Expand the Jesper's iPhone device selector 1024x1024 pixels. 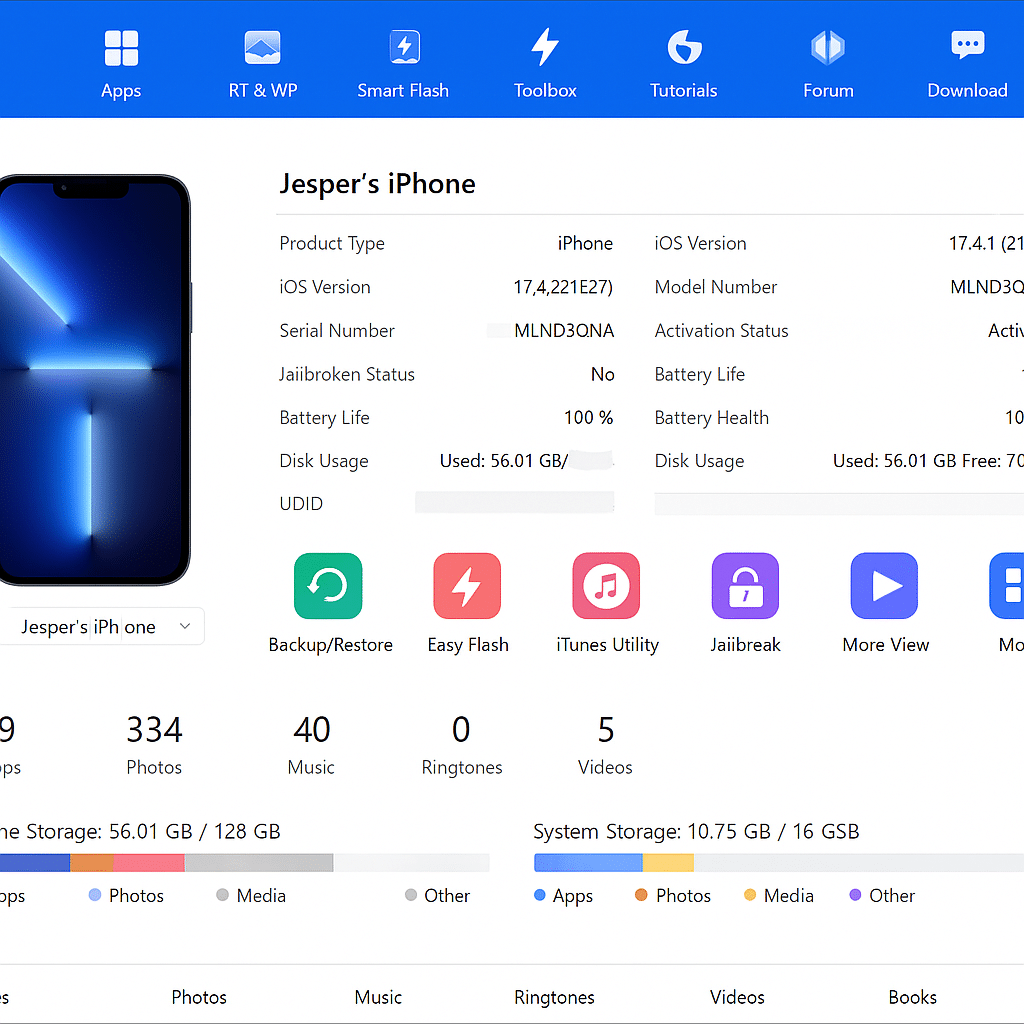tap(103, 626)
